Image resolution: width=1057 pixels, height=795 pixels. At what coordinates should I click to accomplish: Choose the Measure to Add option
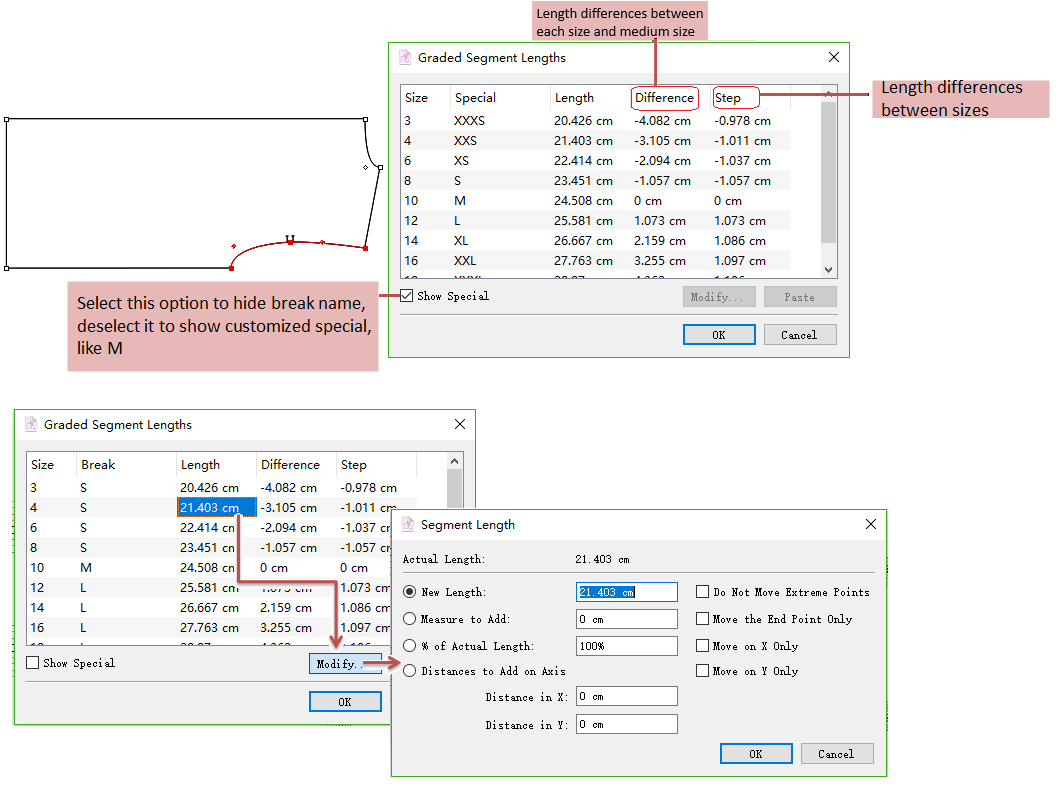coord(409,619)
